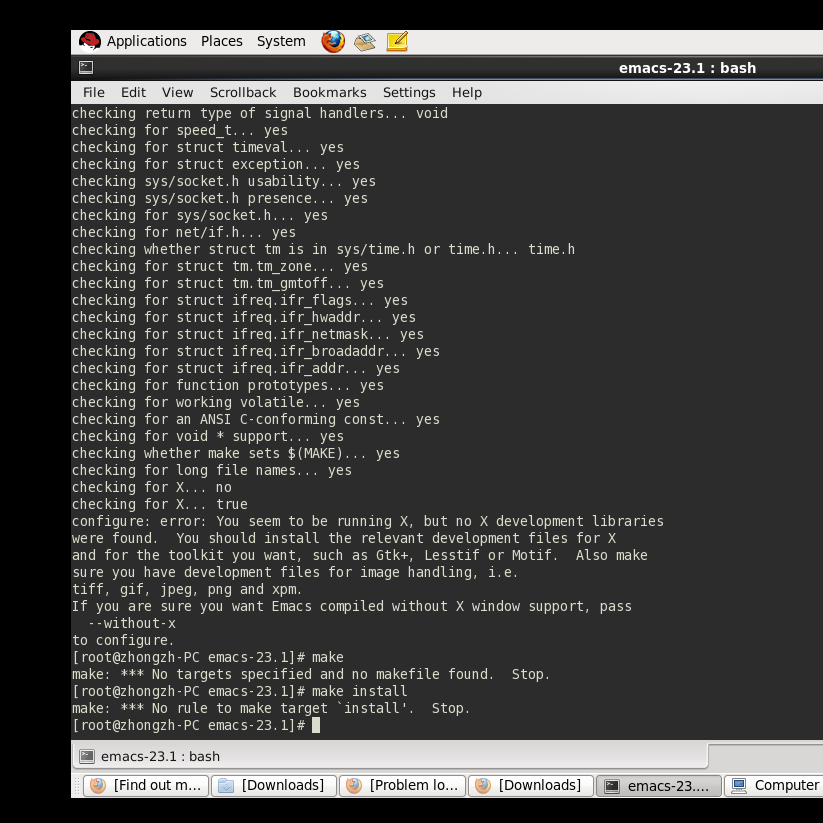
Task: Switch to the Firefox '[Downloads]' taskbar button
Action: pos(531,785)
